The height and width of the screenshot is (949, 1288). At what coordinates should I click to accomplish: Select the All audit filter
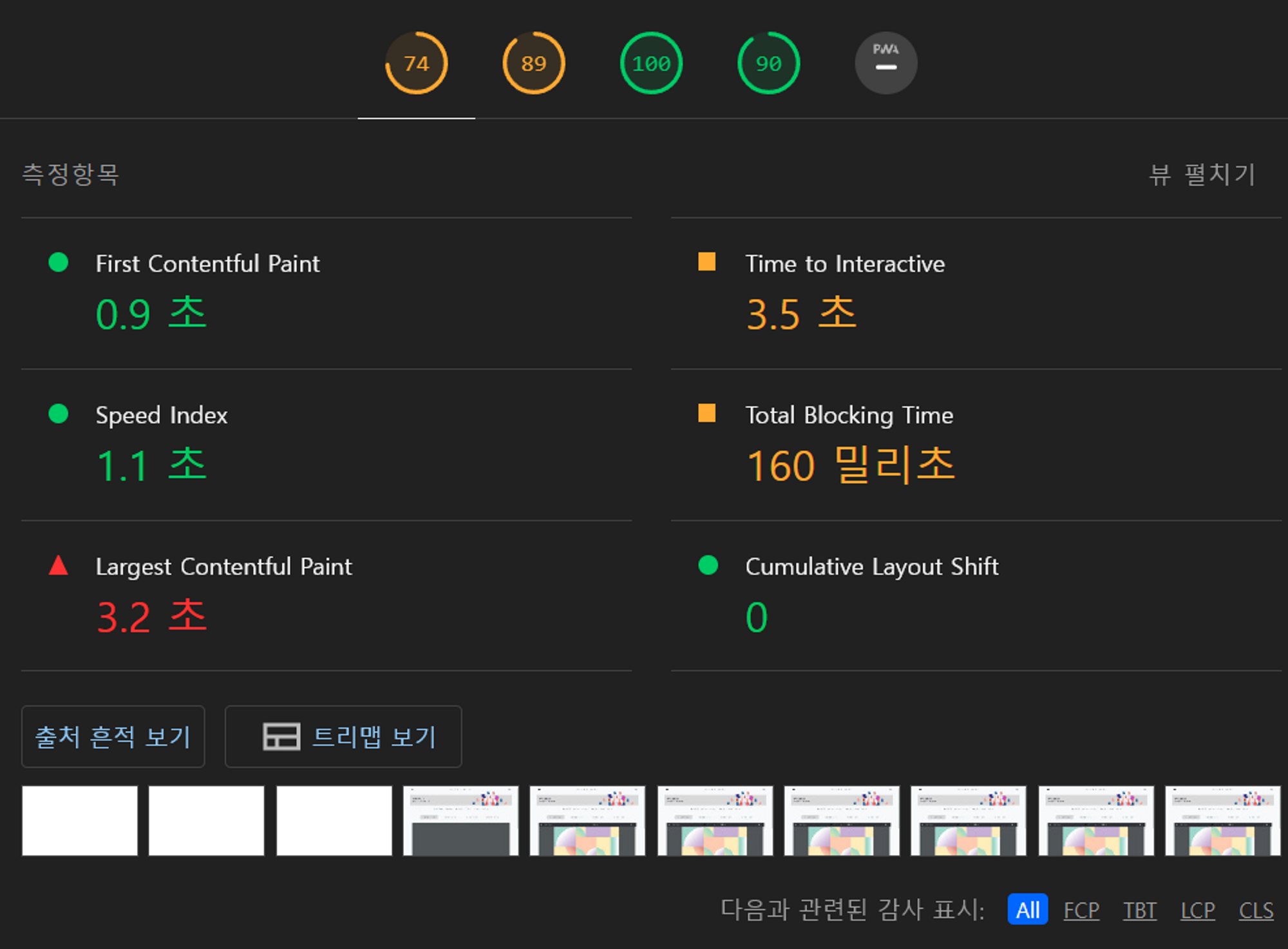click(1027, 910)
